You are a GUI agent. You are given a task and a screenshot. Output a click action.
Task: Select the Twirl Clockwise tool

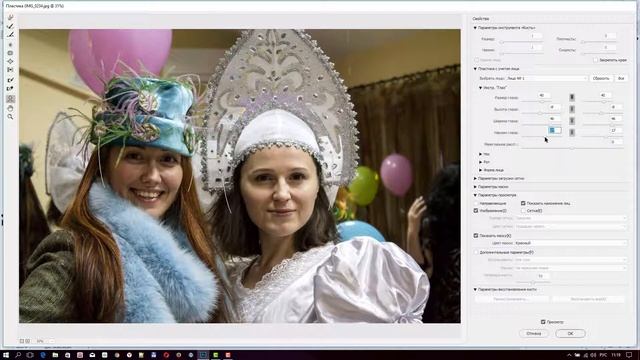coord(10,44)
